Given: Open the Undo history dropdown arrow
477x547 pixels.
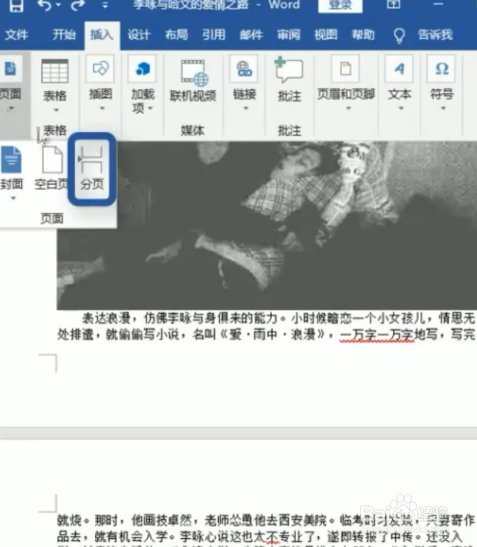Looking at the screenshot, I should (x=58, y=5).
